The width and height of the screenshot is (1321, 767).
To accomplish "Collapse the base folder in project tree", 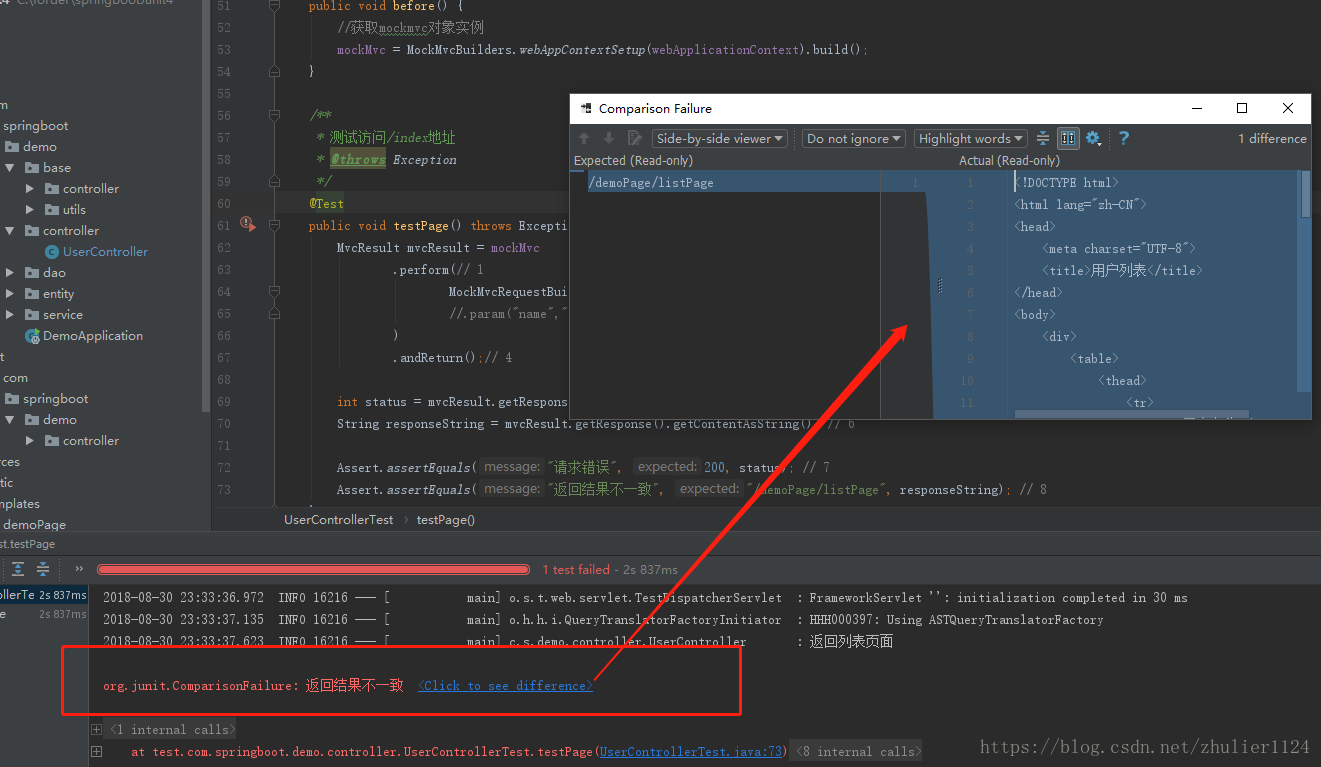I will tap(10, 168).
